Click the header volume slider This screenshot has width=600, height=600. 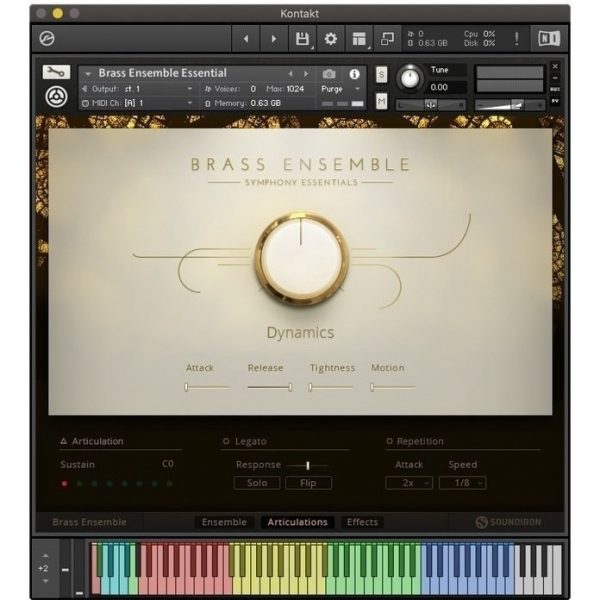point(509,105)
